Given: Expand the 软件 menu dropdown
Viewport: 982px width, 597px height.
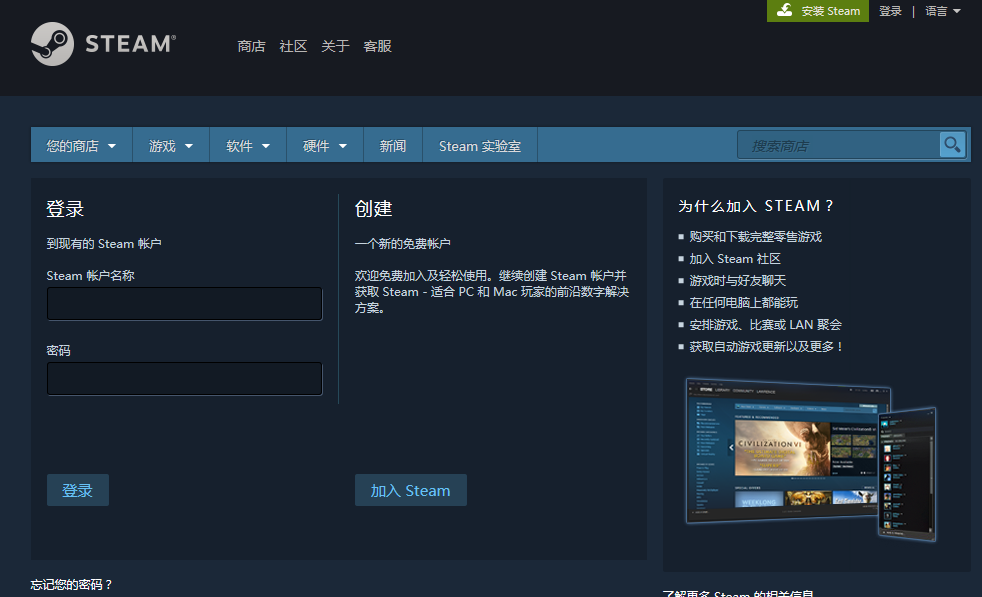Looking at the screenshot, I should (x=248, y=145).
